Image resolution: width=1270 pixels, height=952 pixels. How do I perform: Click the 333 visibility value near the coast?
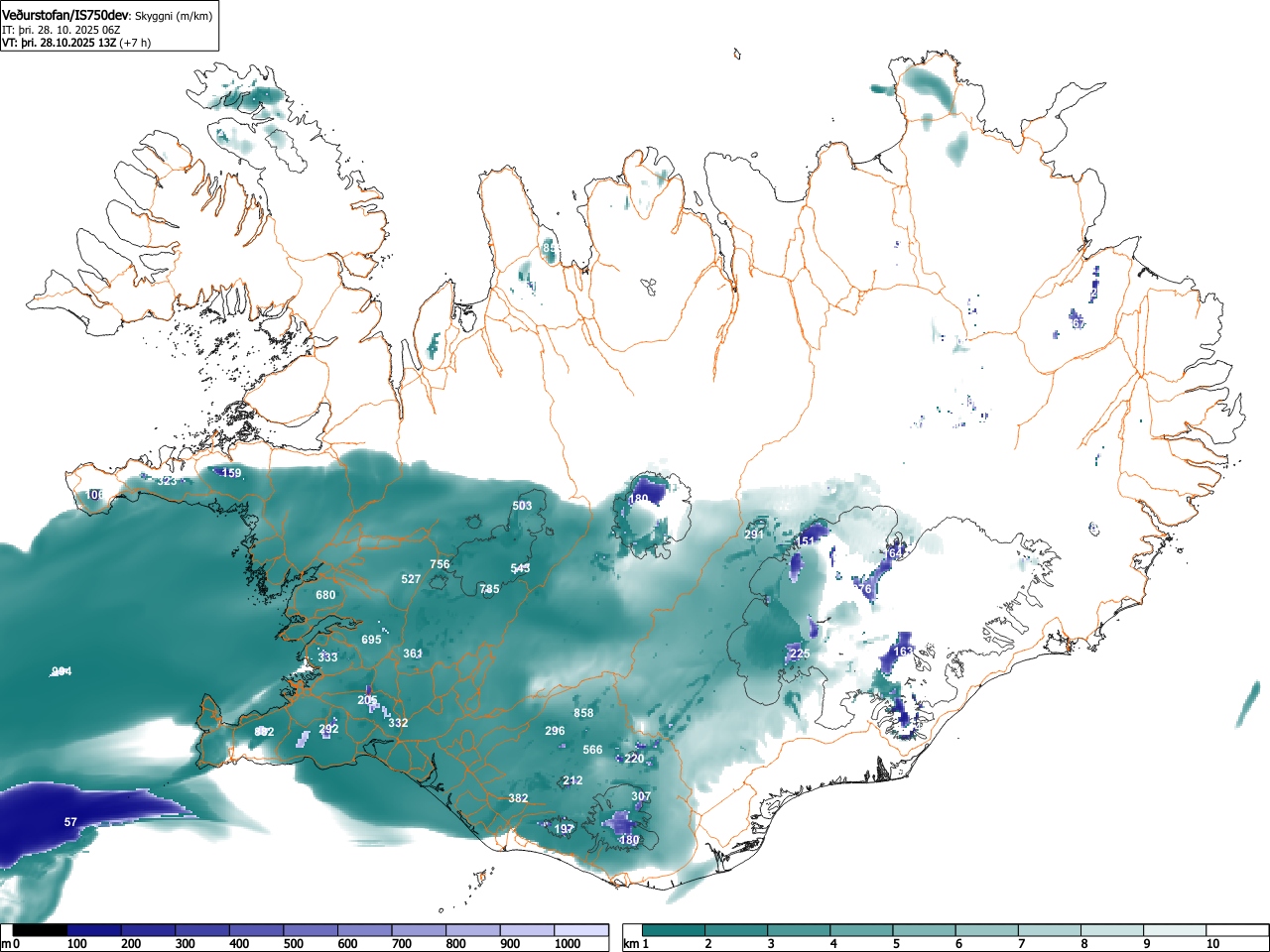tap(327, 657)
